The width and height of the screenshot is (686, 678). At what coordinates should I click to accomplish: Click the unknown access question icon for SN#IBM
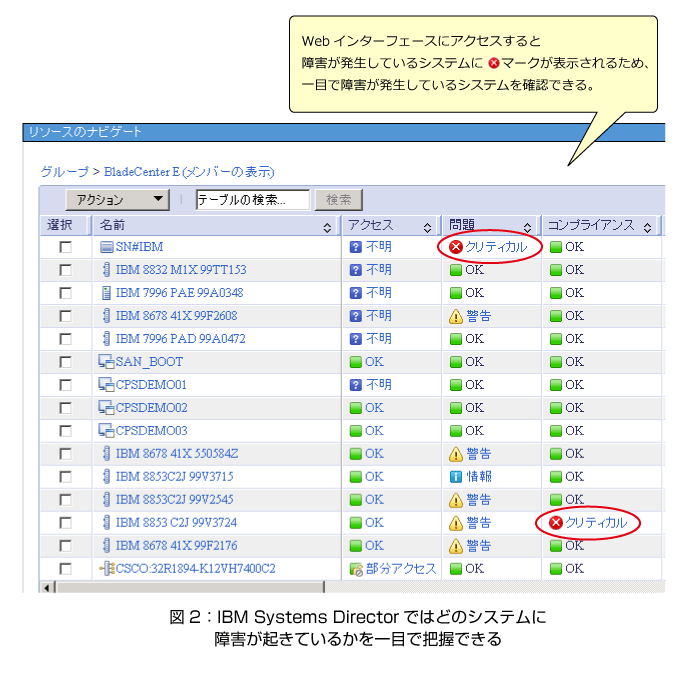click(x=356, y=247)
